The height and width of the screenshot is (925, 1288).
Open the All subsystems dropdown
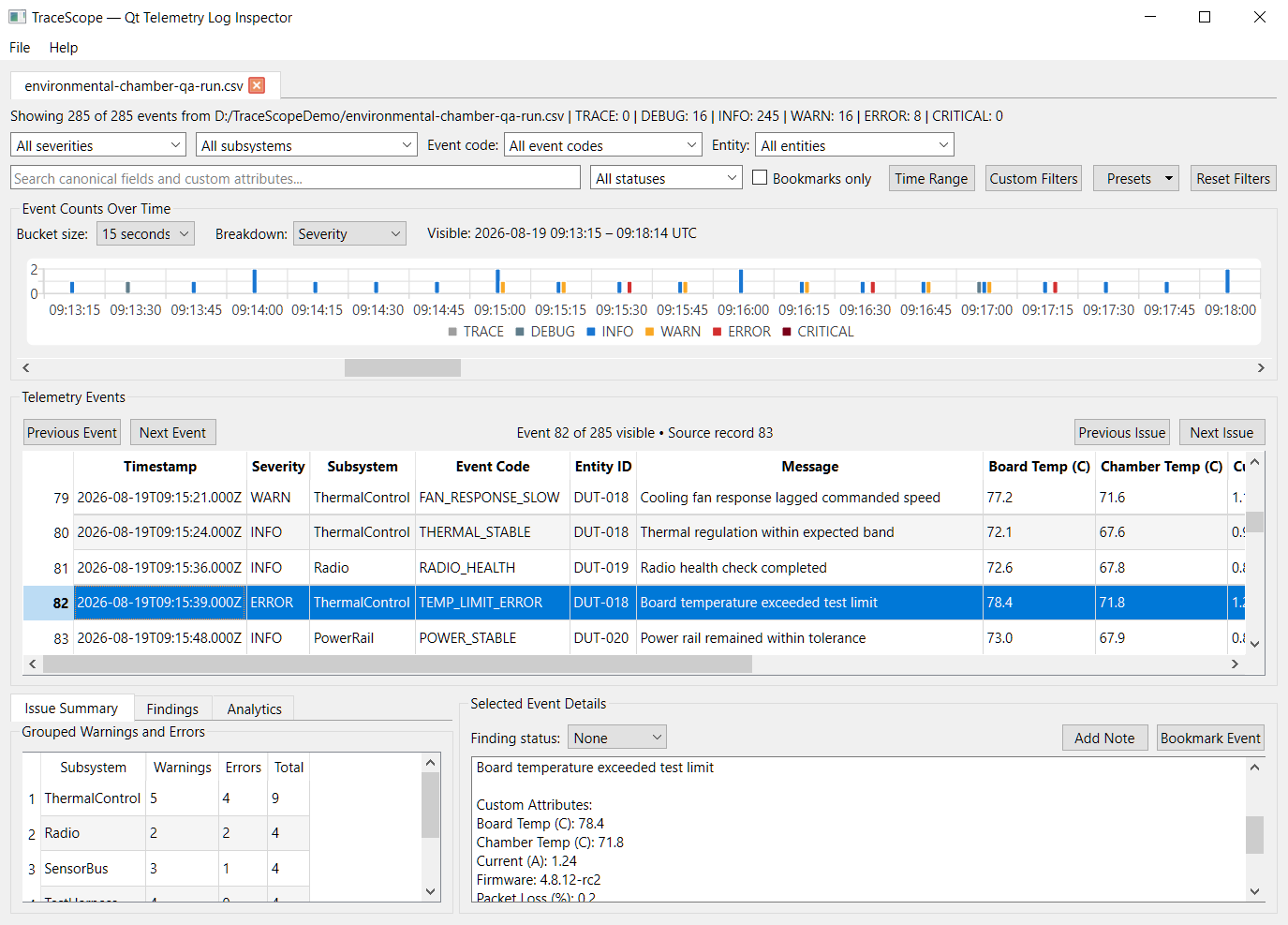(x=306, y=145)
